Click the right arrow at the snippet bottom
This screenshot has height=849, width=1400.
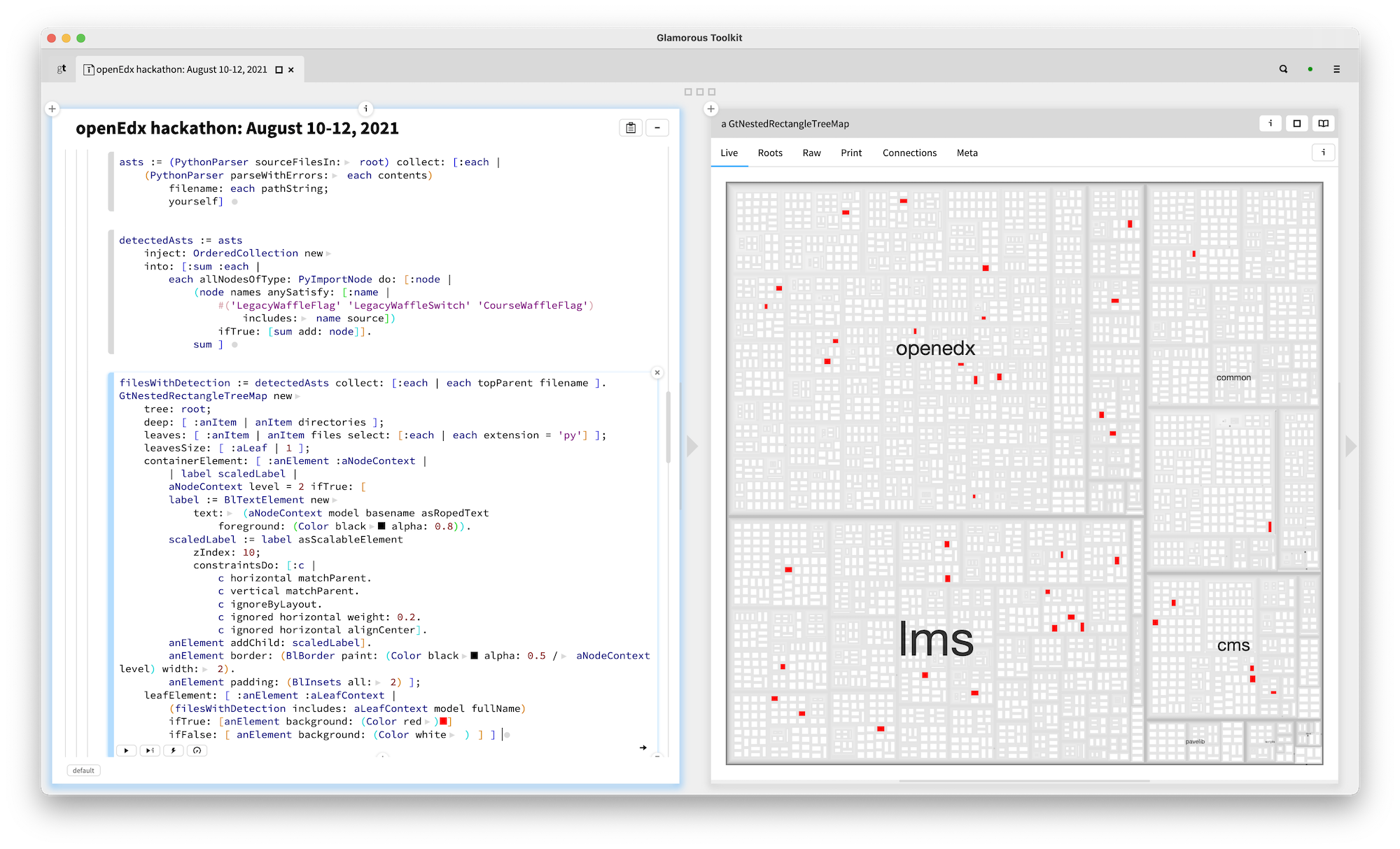click(x=643, y=748)
